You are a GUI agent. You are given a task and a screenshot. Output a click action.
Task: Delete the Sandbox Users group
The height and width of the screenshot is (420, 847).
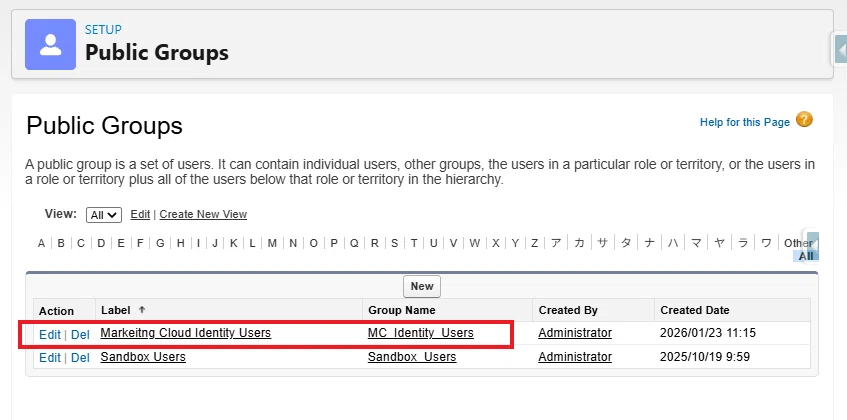80,357
